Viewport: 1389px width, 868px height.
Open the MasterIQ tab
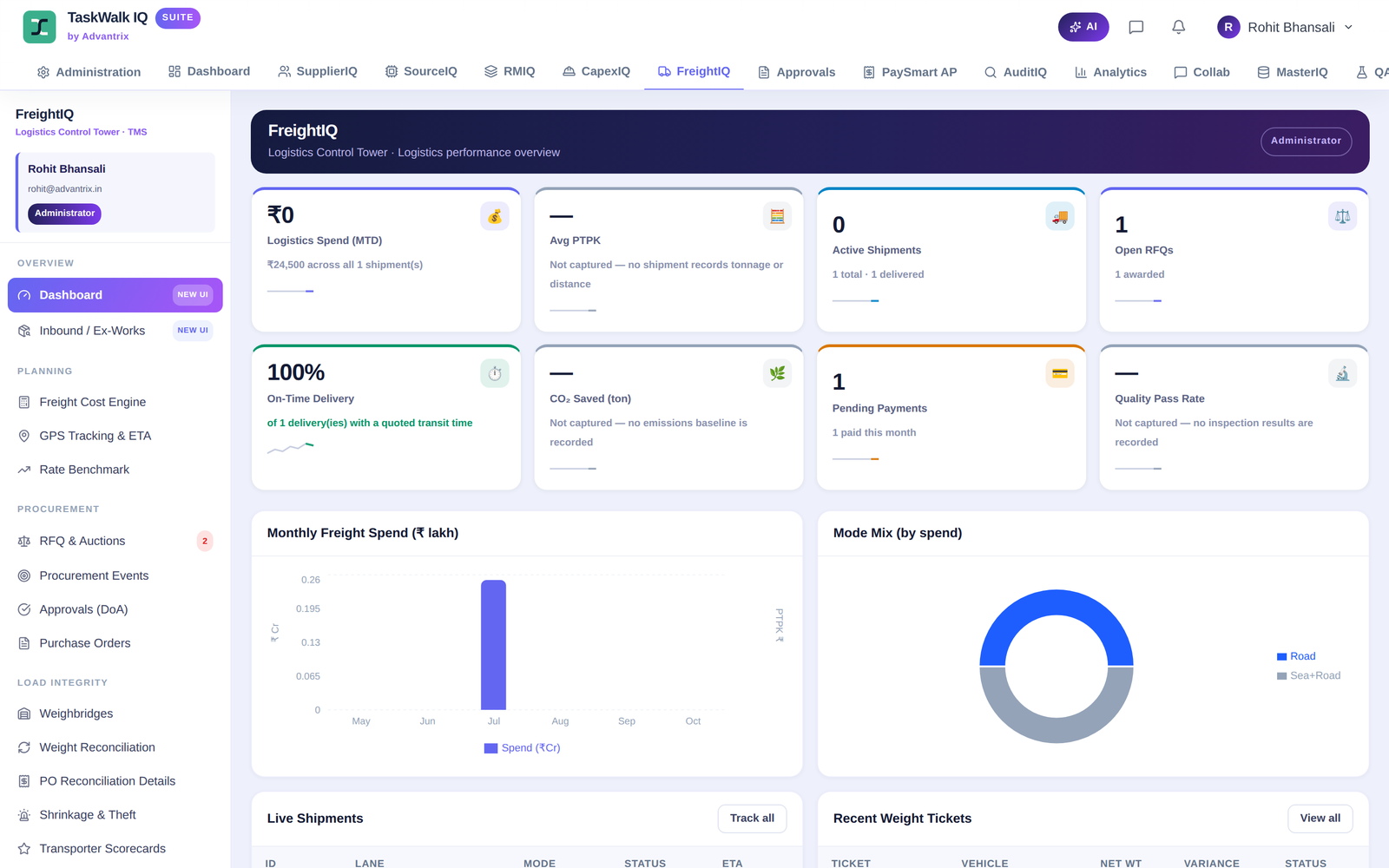click(1293, 72)
